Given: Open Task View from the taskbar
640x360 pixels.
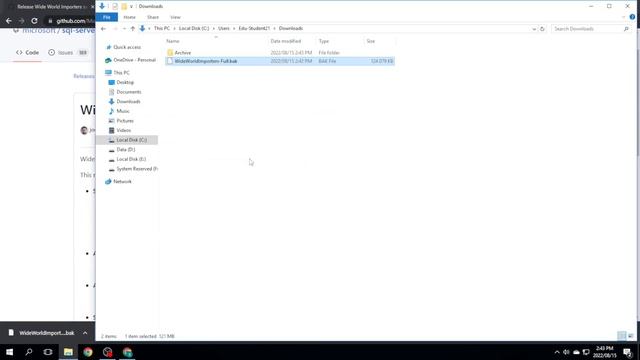Looking at the screenshot, I should pos(48,352).
